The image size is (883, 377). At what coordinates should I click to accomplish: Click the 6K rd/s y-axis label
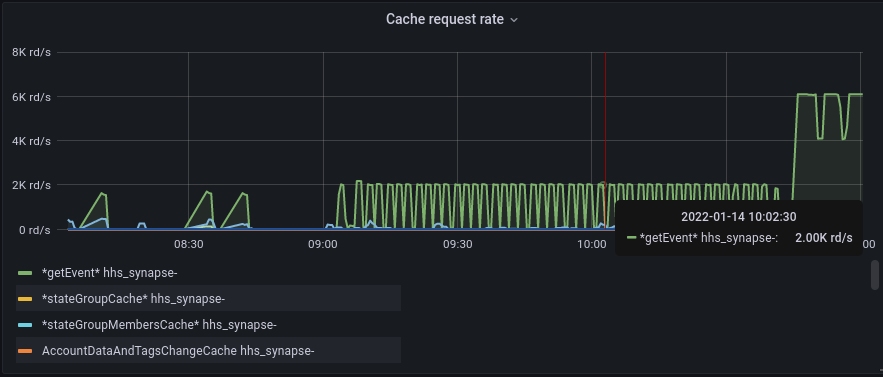pos(31,97)
